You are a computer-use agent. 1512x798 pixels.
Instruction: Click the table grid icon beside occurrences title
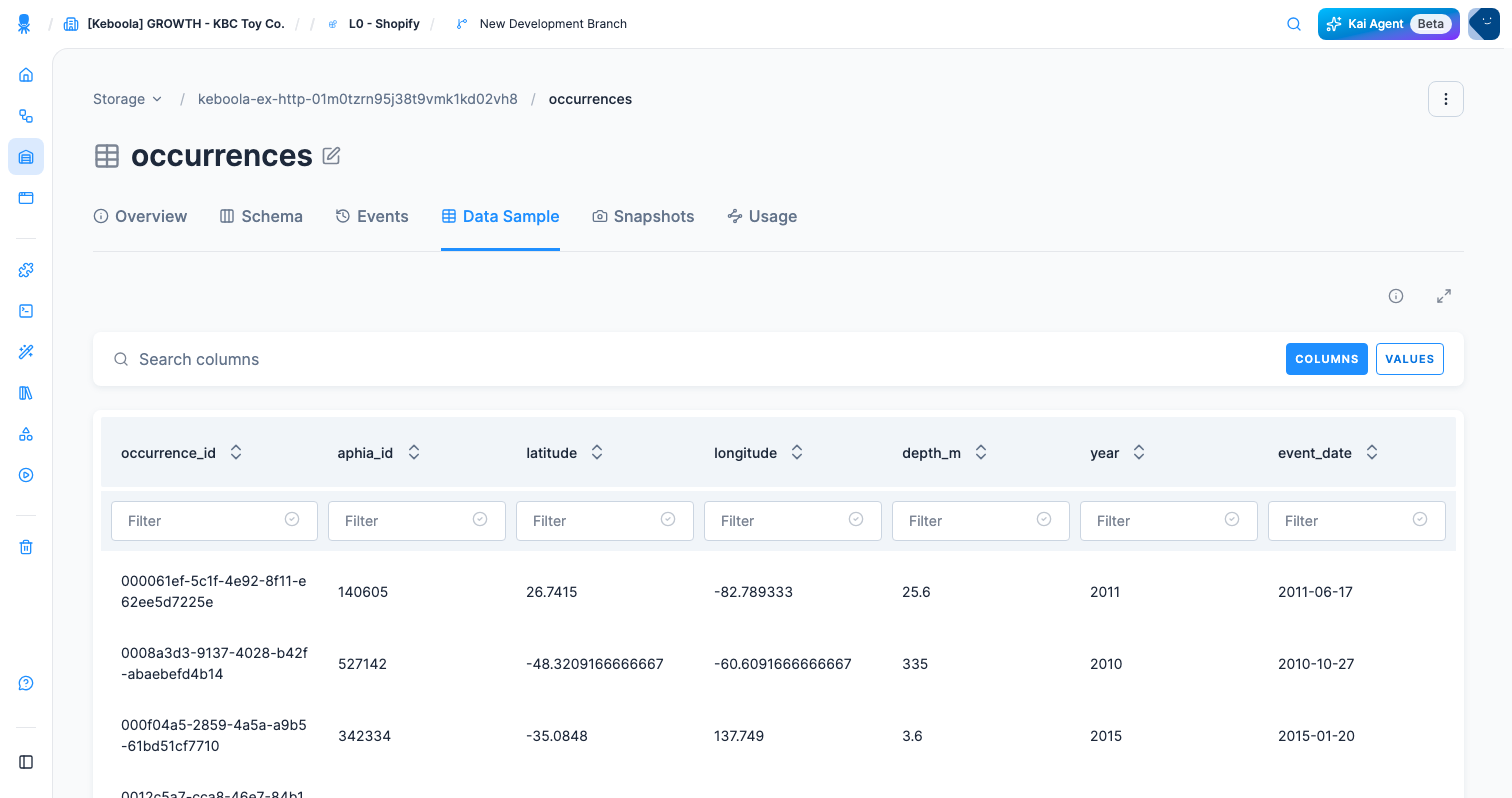(x=107, y=156)
